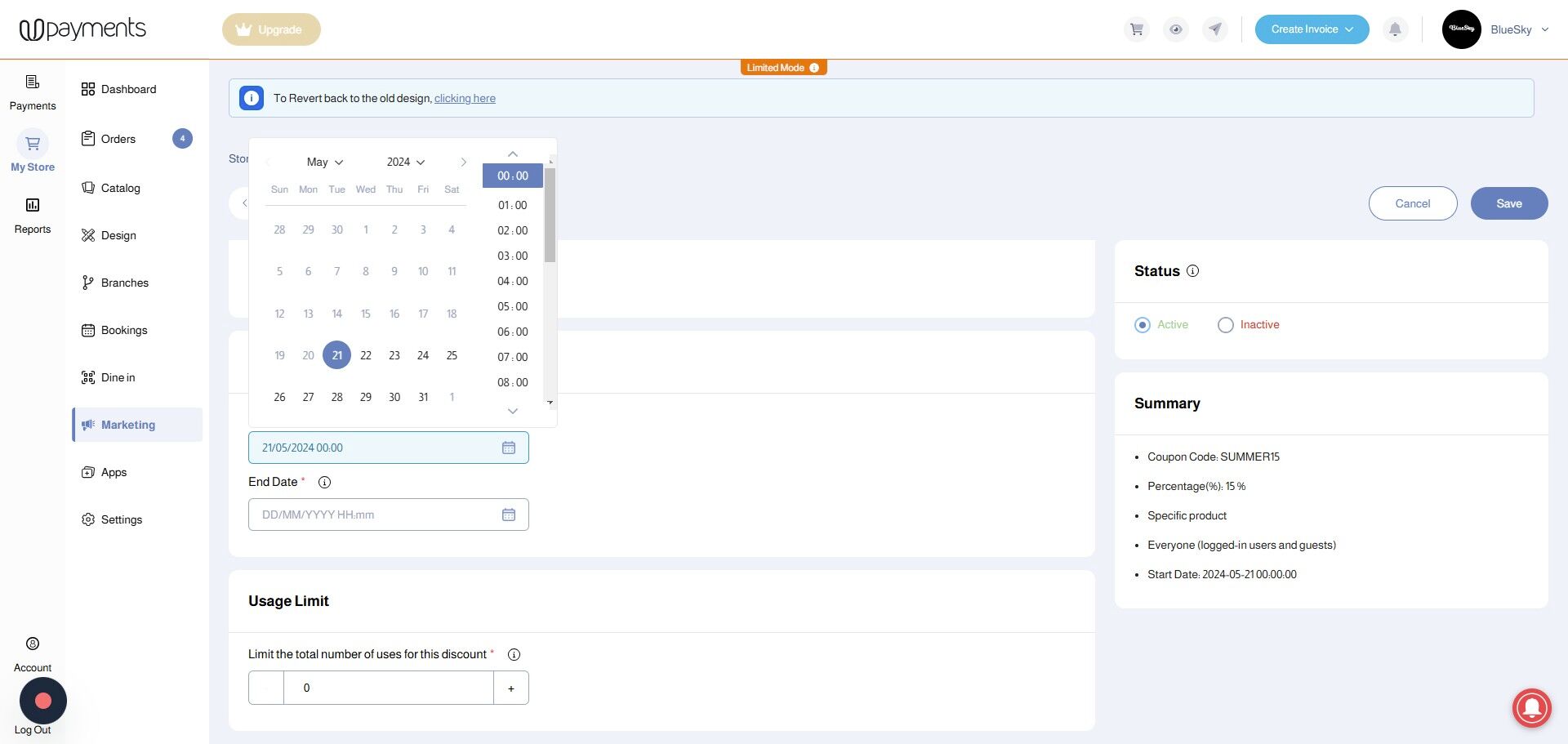Screen dimensions: 1568x744
Task: Click the End Date info icon
Action: pos(324,483)
